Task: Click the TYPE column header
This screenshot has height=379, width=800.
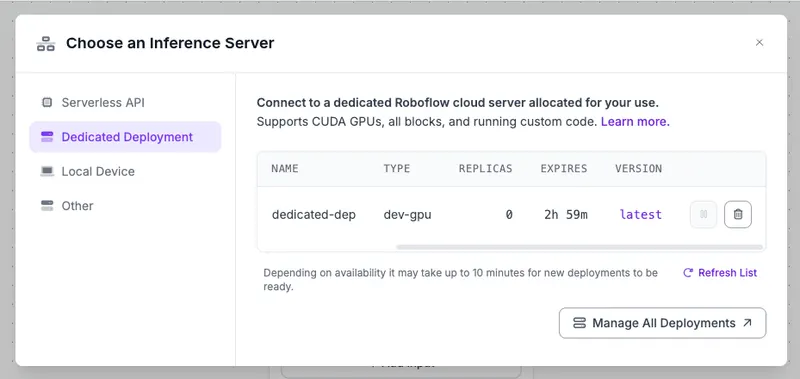Action: pyautogui.click(x=397, y=169)
